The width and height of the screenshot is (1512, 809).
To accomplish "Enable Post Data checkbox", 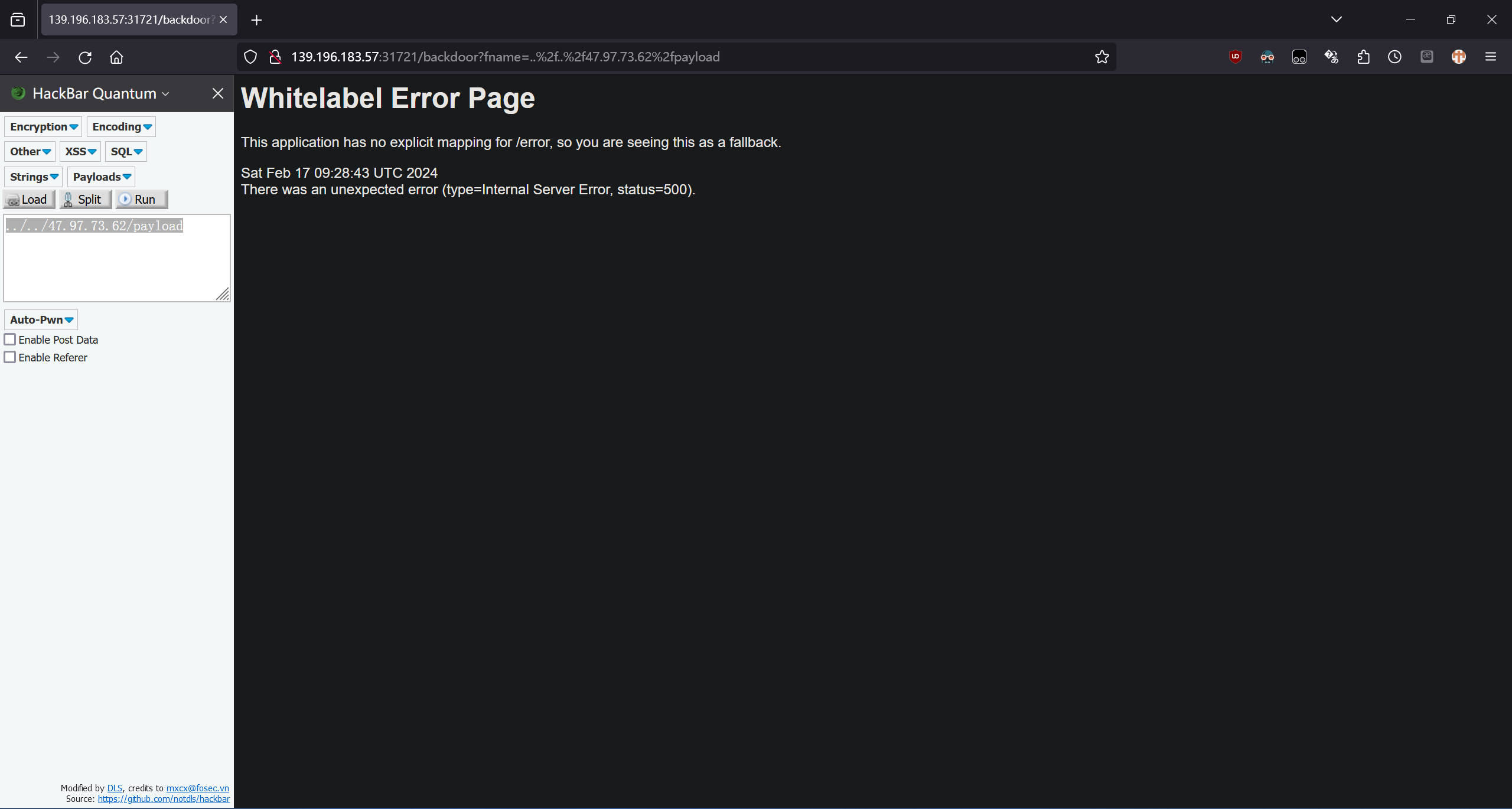I will pos(10,340).
